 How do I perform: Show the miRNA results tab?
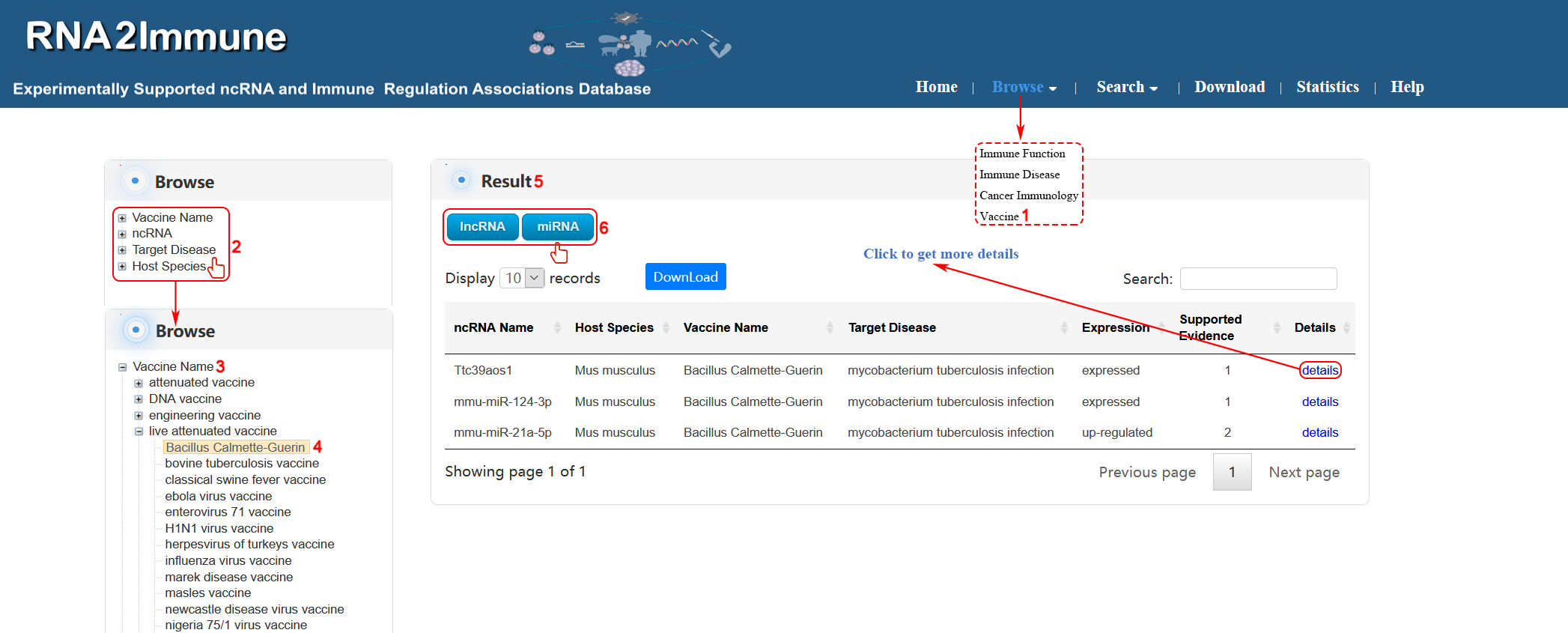tap(558, 226)
